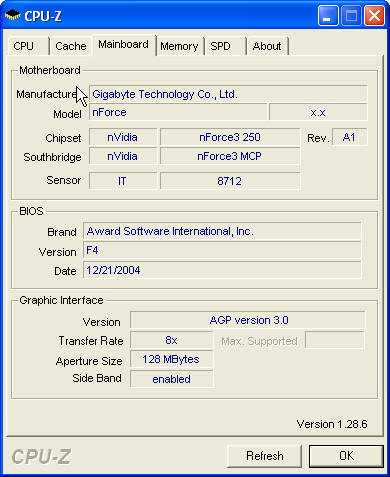Click the Manufacturer label
Screen dimensions: 390x477
tap(47, 94)
